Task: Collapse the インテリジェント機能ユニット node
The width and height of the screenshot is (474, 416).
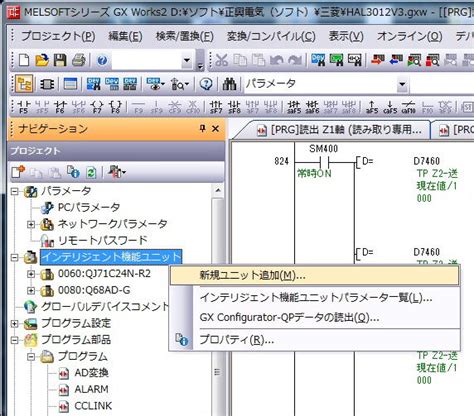Action: [14, 257]
